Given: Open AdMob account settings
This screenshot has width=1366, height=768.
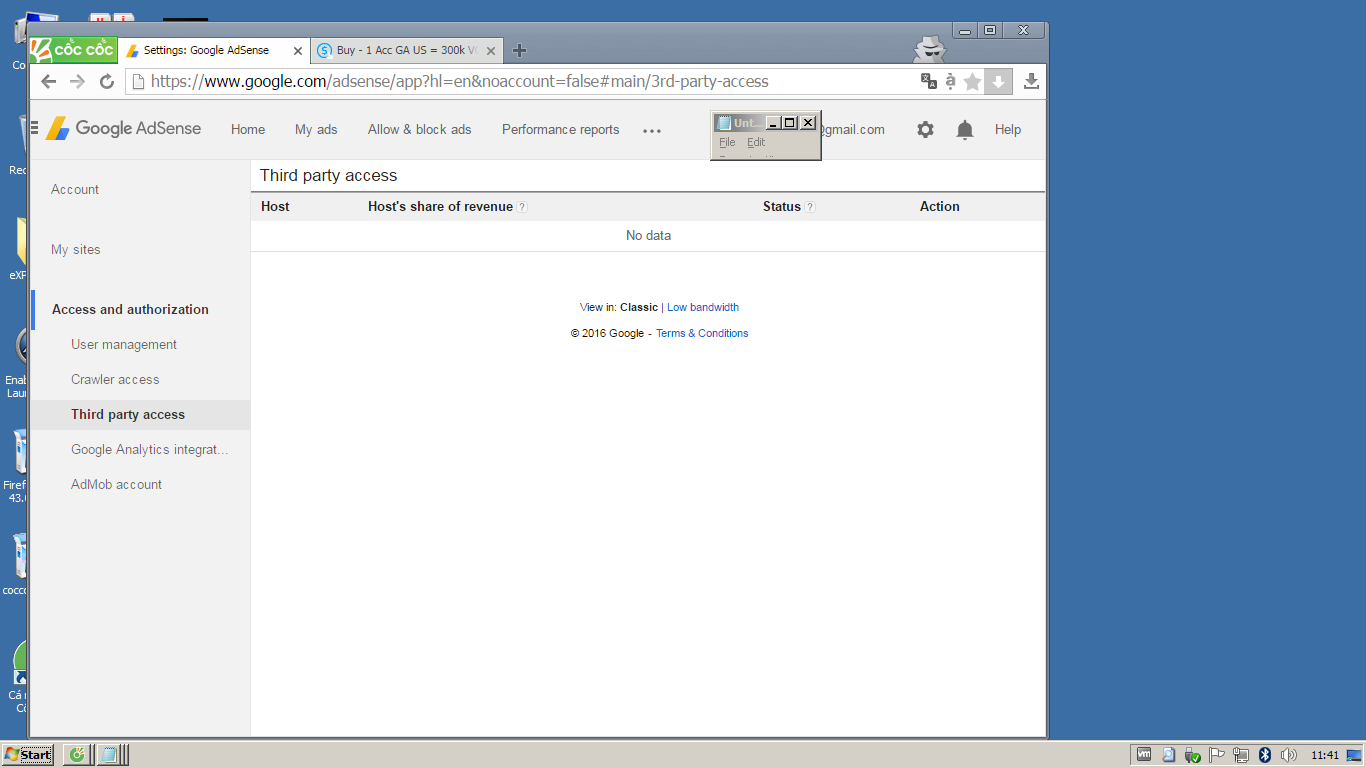Looking at the screenshot, I should pos(116,484).
